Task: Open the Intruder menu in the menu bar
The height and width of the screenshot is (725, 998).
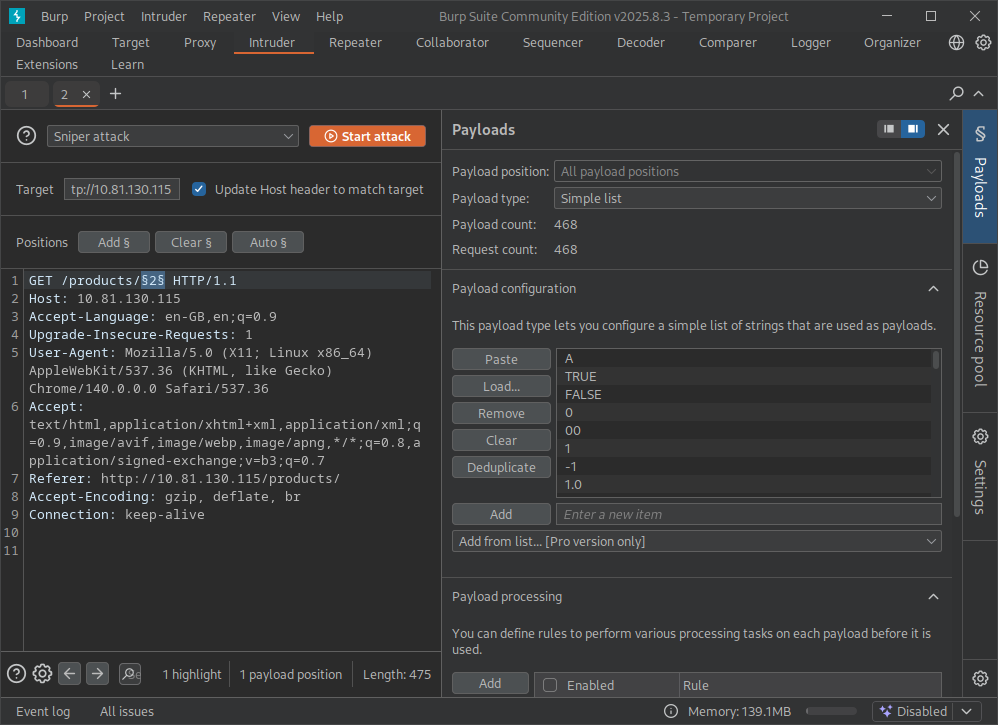Action: click(x=163, y=16)
